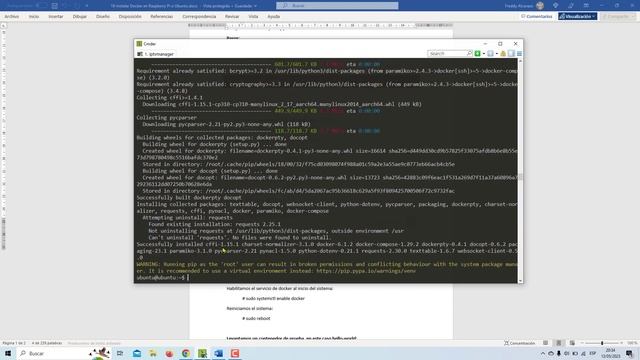
Task: Open Task View on the taskbar
Action: [120, 353]
